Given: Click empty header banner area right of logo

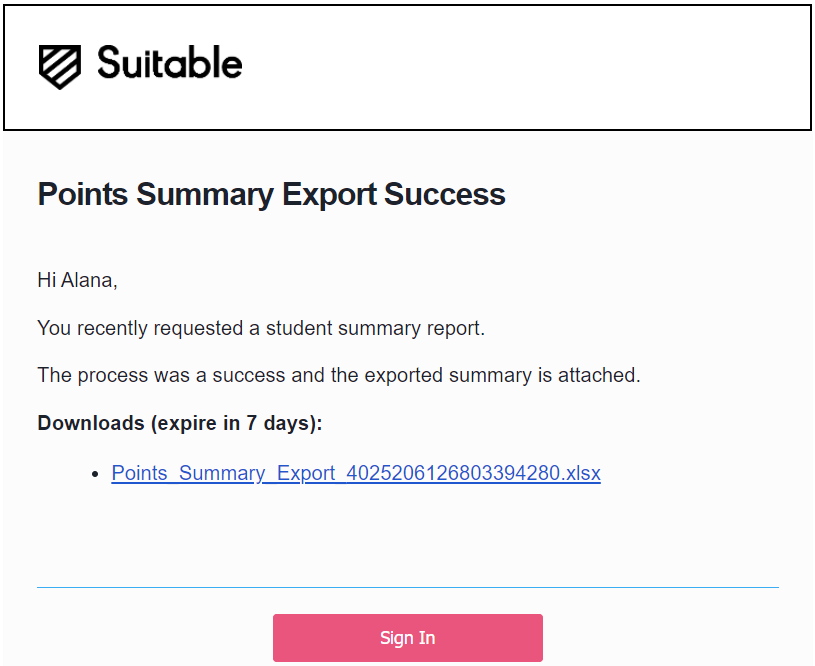Looking at the screenshot, I should pyautogui.click(x=525, y=68).
